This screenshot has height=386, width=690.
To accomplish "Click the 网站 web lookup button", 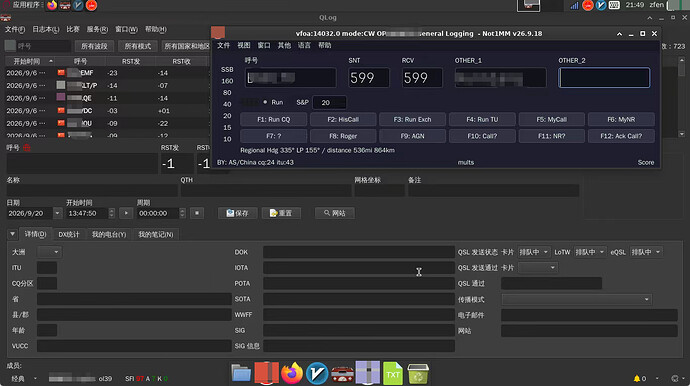I will coord(334,213).
